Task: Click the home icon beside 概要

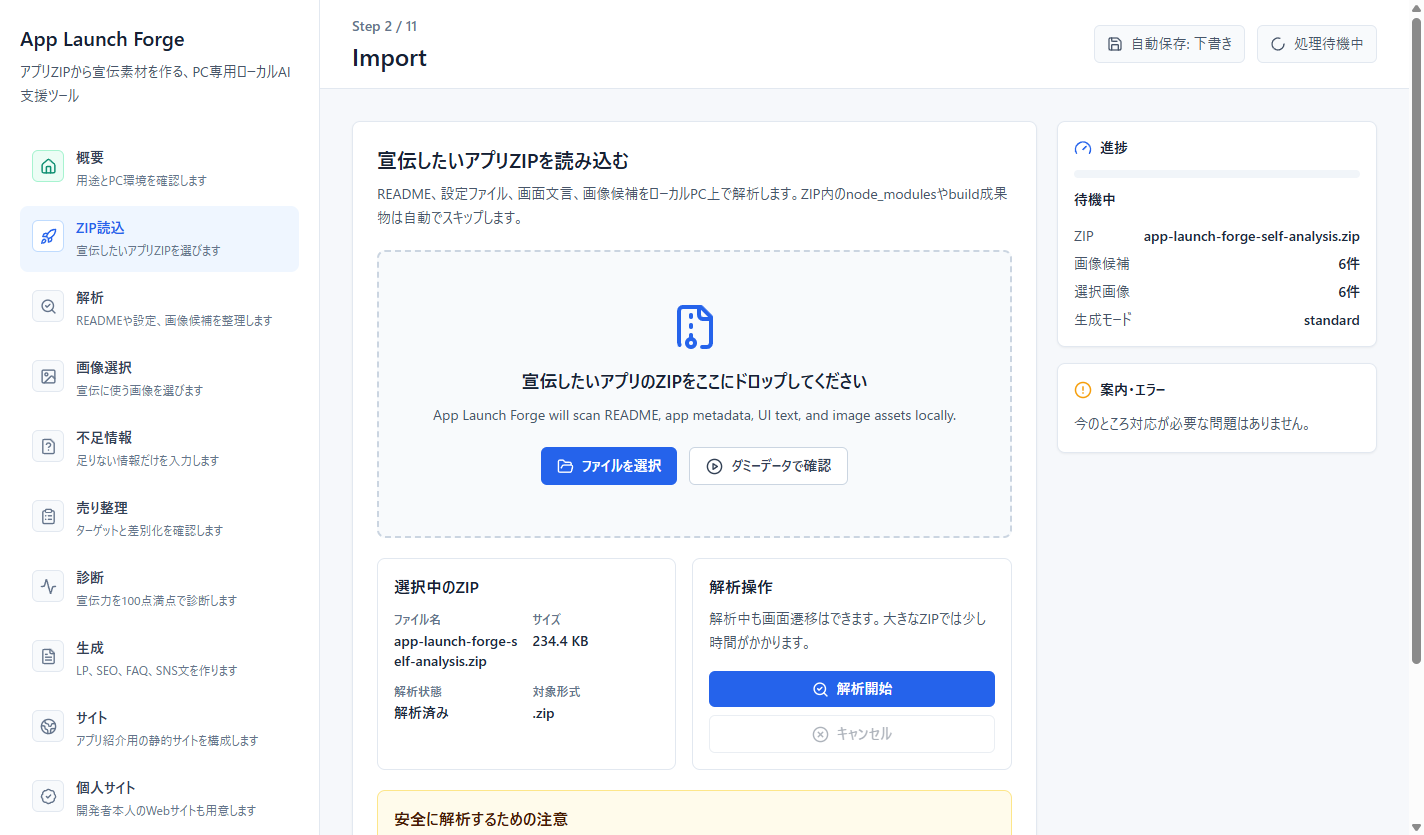Action: point(48,166)
